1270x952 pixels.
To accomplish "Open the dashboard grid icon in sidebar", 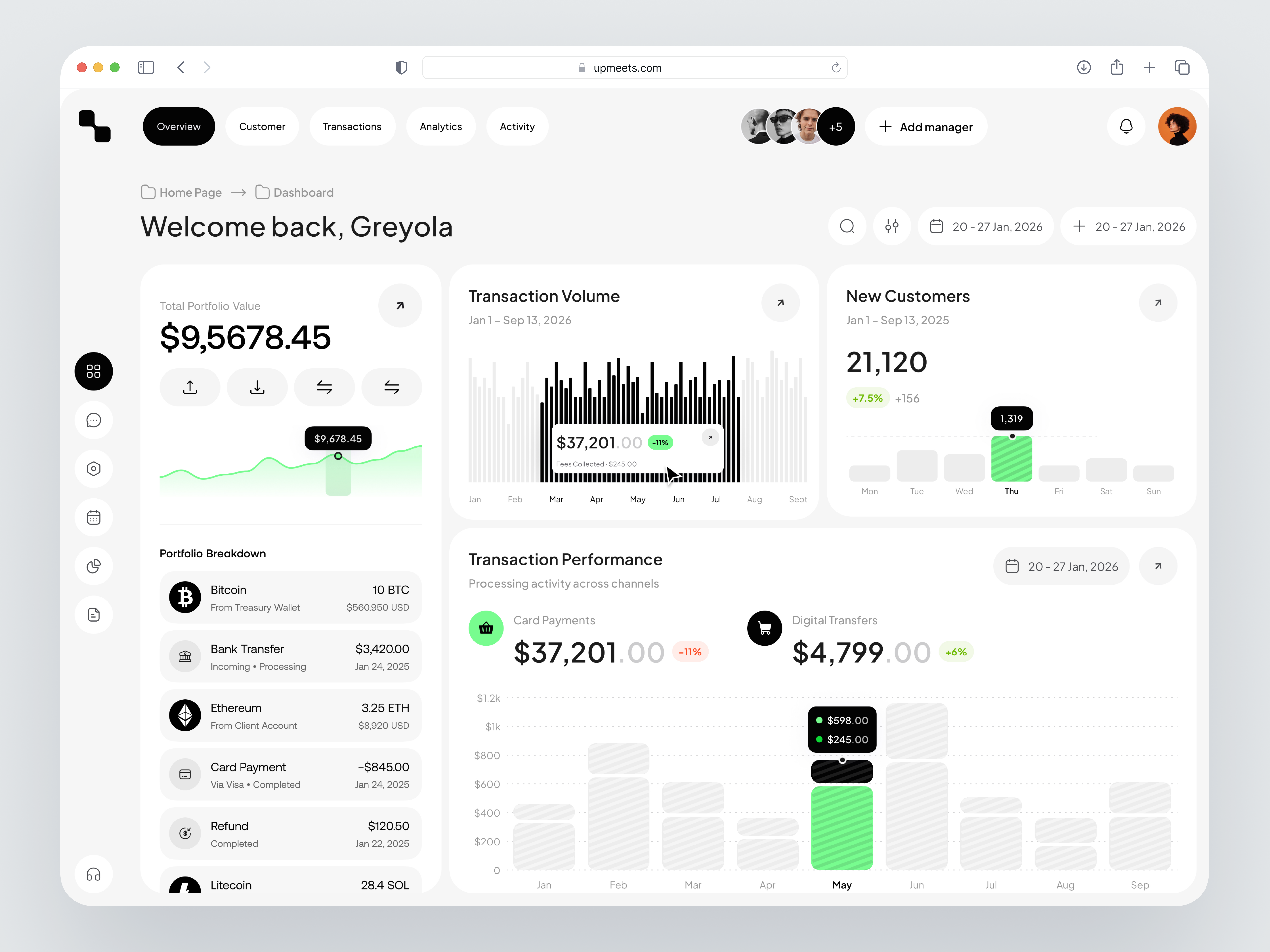I will click(94, 371).
